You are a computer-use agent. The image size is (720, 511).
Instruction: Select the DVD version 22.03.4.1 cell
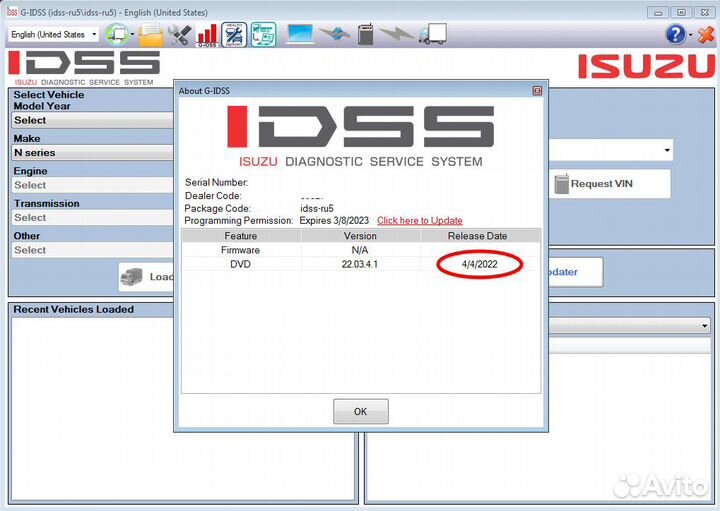pyautogui.click(x=360, y=264)
